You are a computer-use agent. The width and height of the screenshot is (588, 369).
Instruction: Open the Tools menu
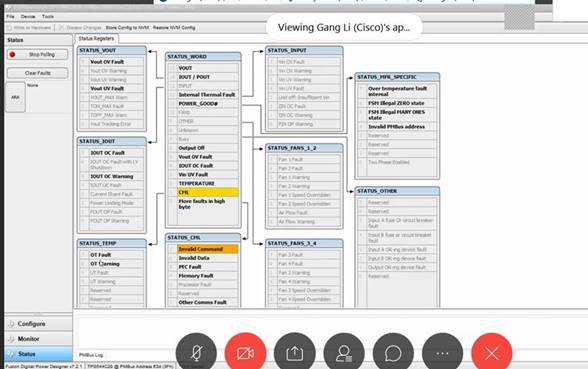tap(48, 16)
